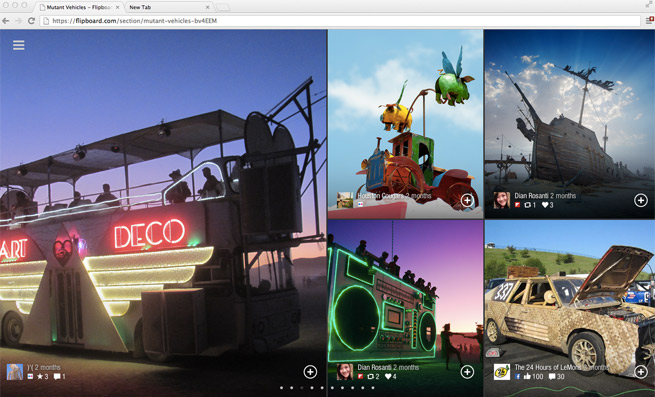Click the comment icon showing 30 on the LeMons tile

(x=552, y=377)
